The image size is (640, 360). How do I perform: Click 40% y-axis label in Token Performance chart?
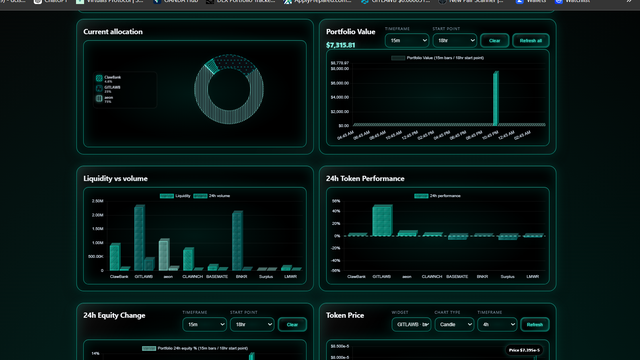click(x=336, y=211)
